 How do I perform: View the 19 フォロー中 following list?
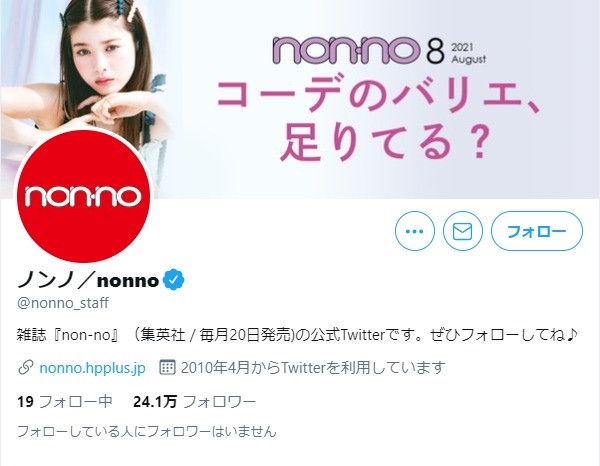(x=65, y=402)
